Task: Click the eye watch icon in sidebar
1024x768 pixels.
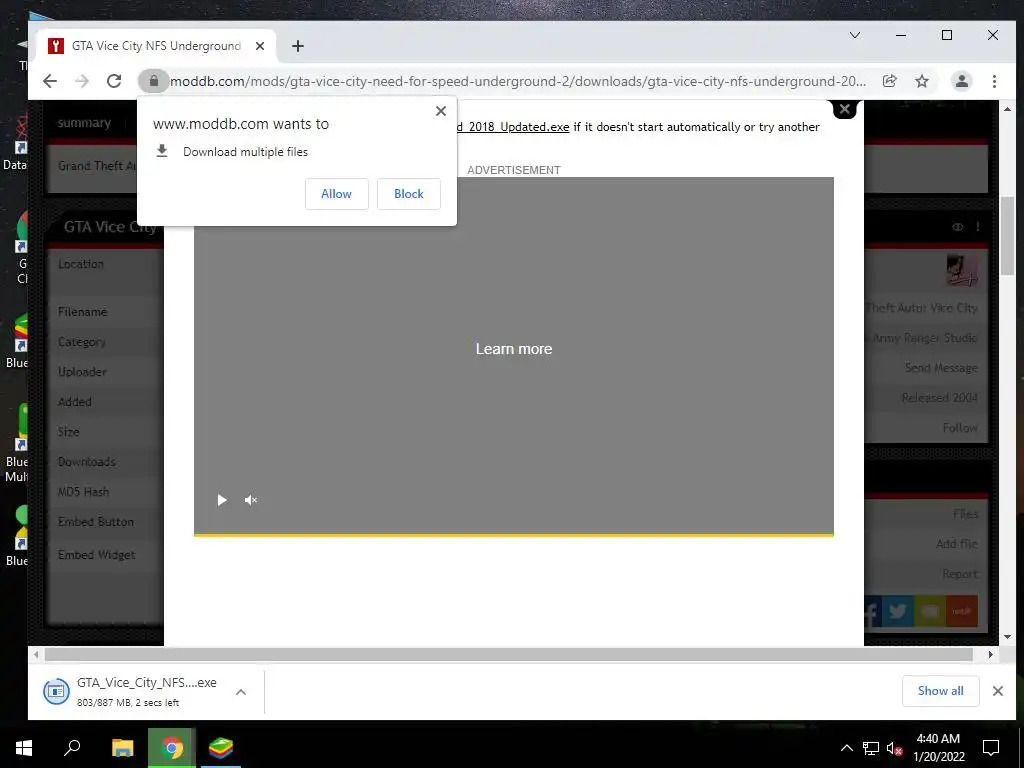Action: [x=957, y=227]
